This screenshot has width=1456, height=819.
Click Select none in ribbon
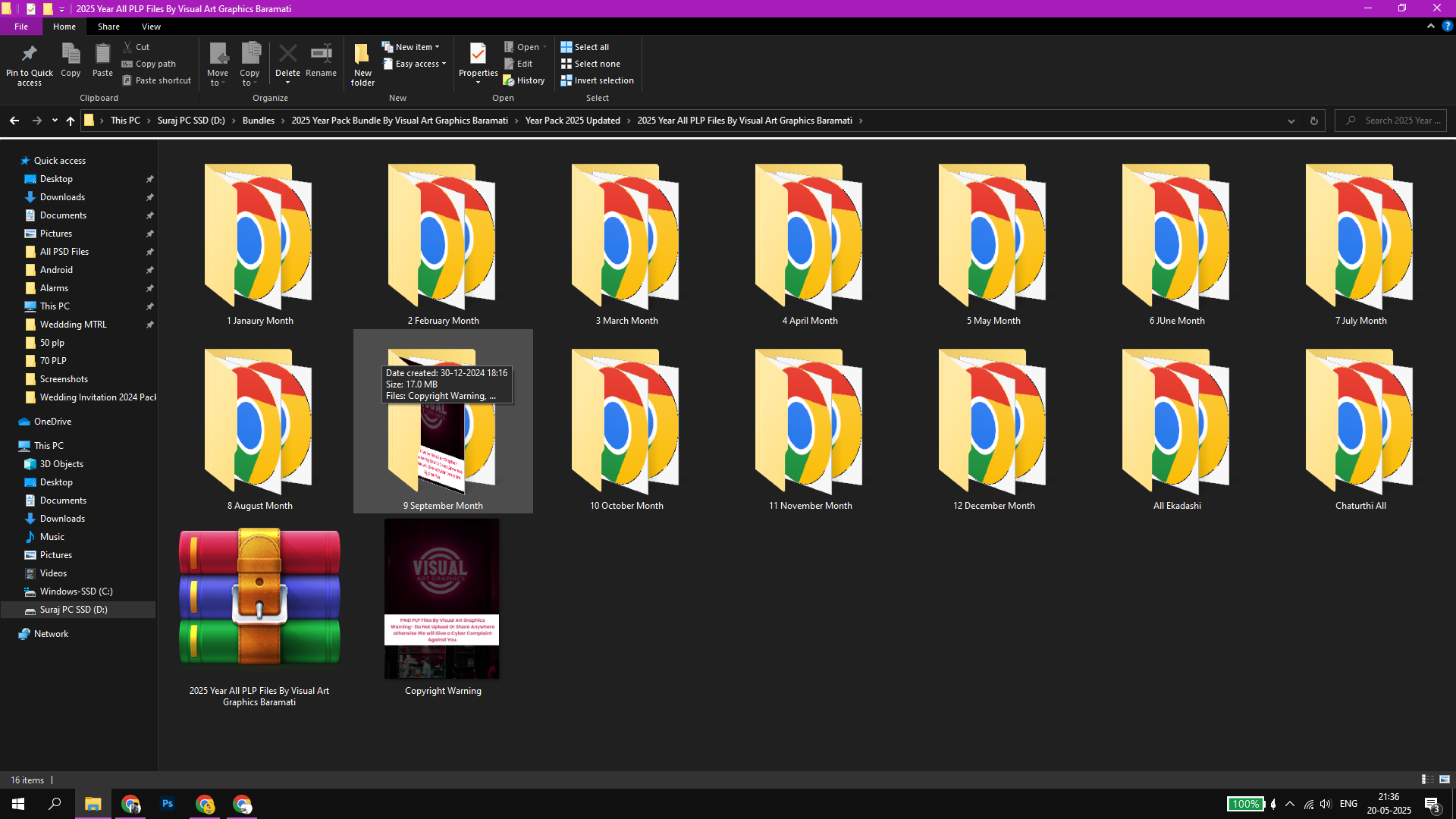coord(590,64)
